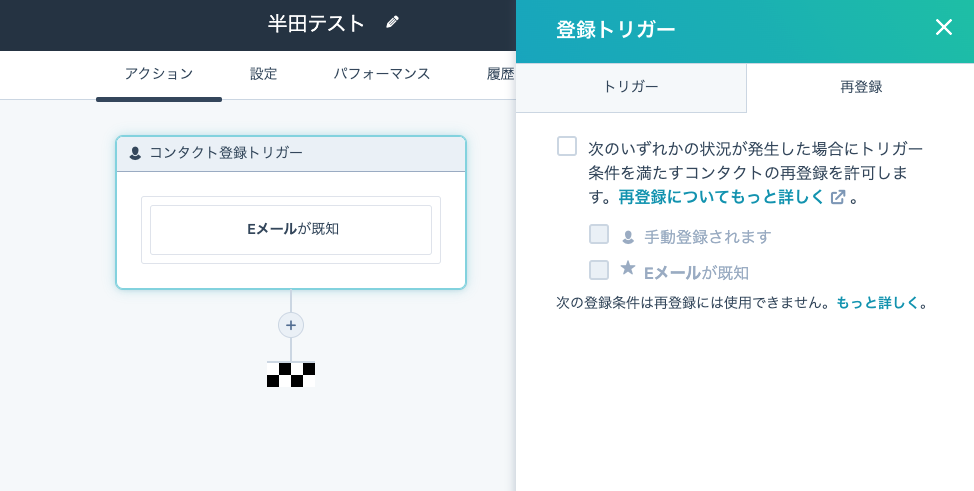Click the plus icon to add action

coord(291,325)
